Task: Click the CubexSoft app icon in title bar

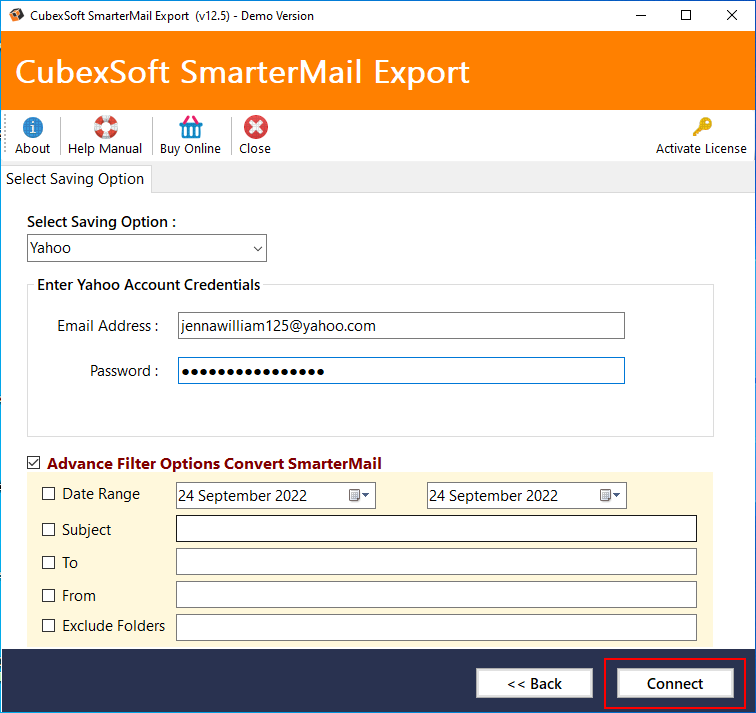Action: pos(16,15)
